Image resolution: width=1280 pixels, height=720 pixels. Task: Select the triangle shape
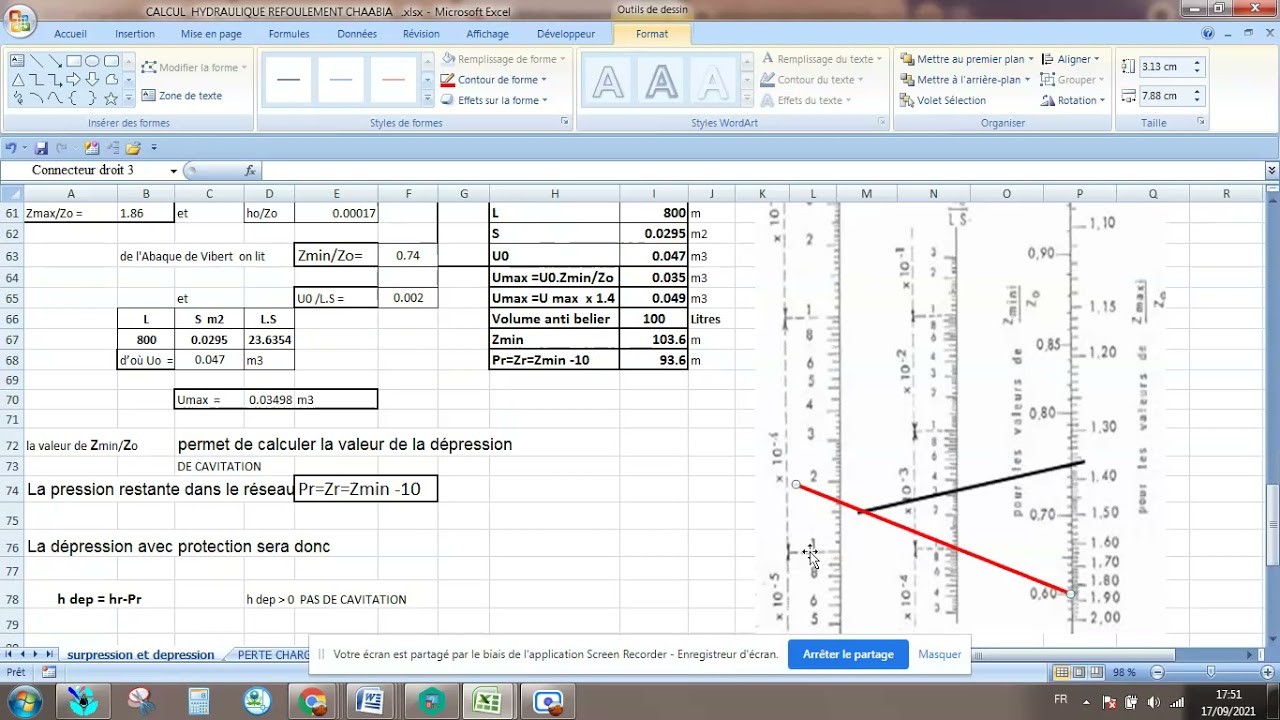click(17, 79)
